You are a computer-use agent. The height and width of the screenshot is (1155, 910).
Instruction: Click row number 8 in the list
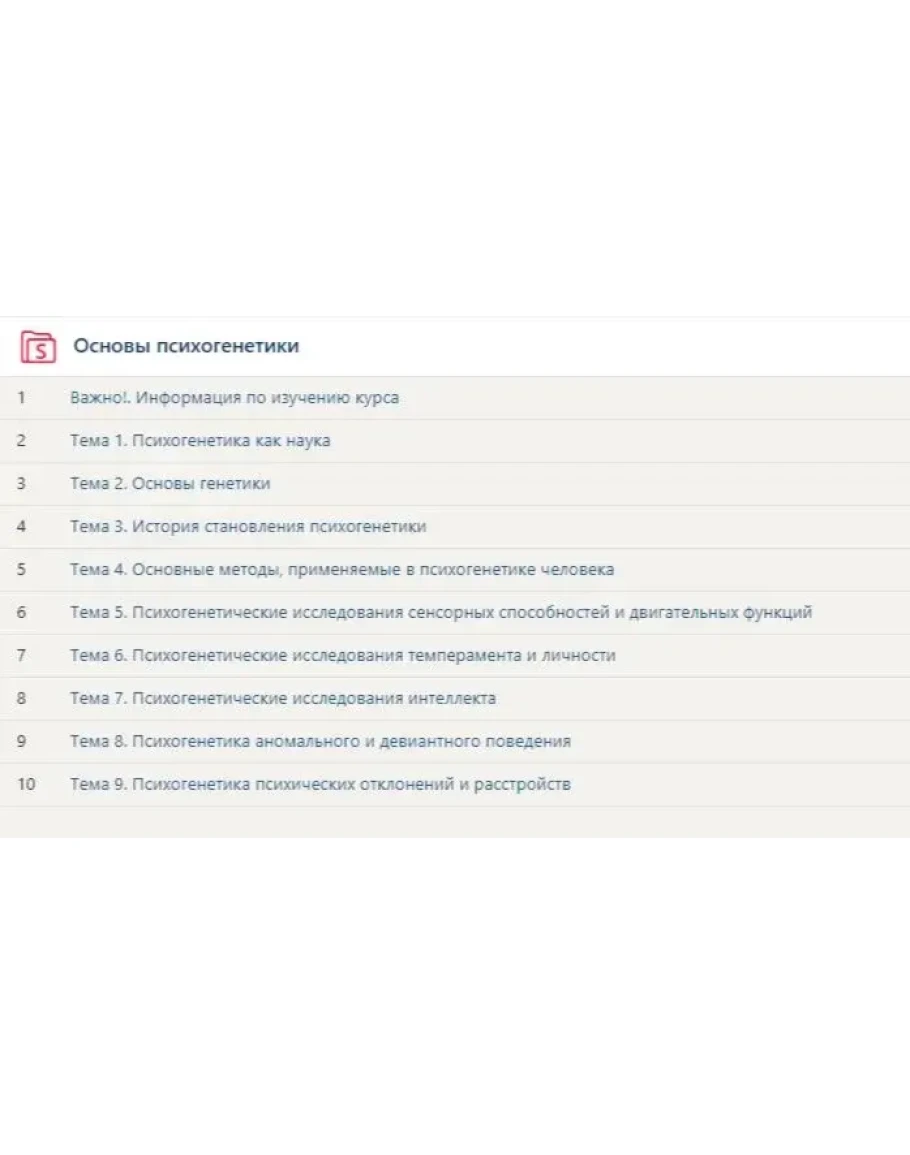(x=21, y=699)
